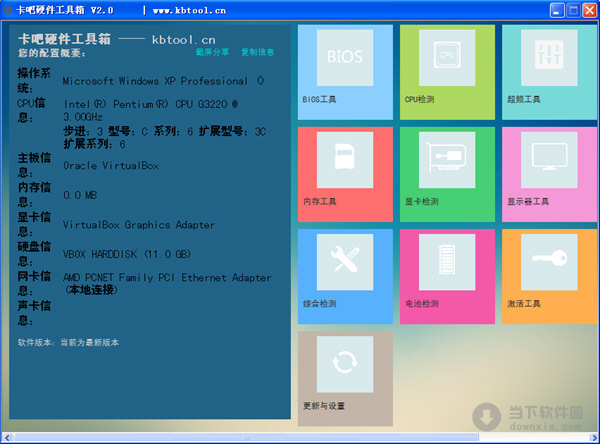Viewport: 600px width, 444px height.
Task: Open the 内存工具 memory card icon
Action: 345,160
